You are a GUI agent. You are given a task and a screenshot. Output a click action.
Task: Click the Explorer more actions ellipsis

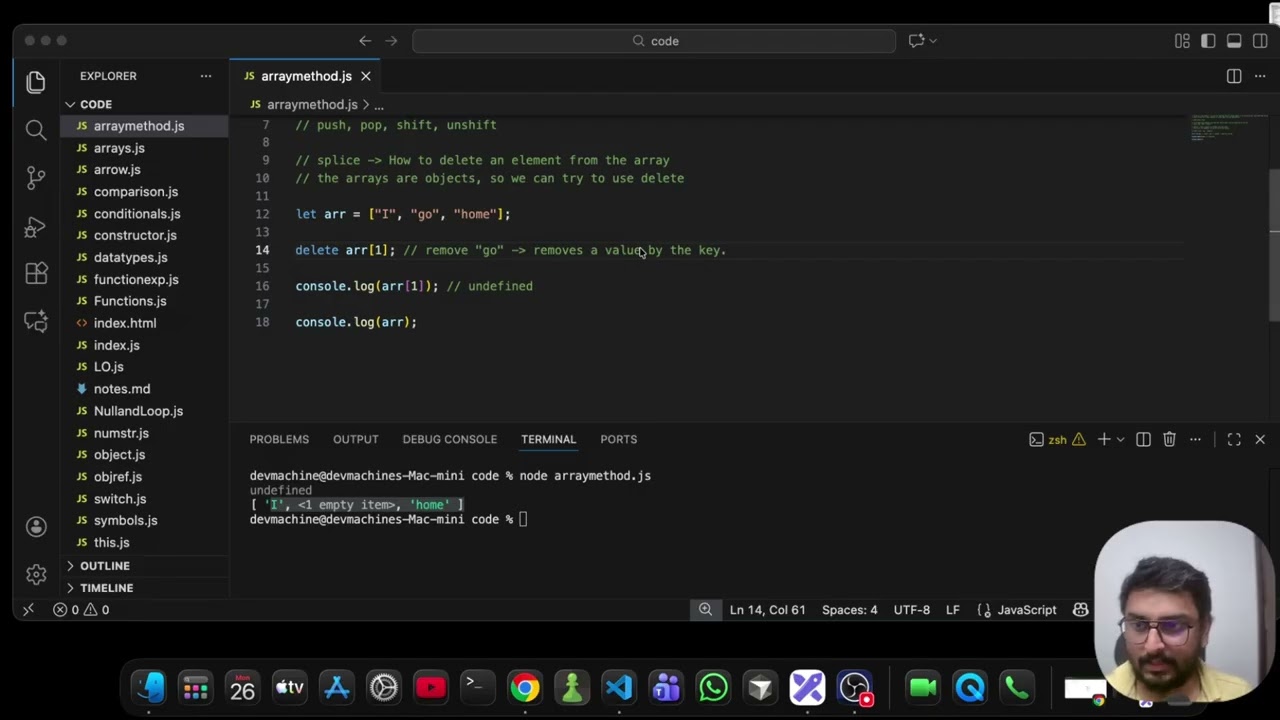coord(206,76)
